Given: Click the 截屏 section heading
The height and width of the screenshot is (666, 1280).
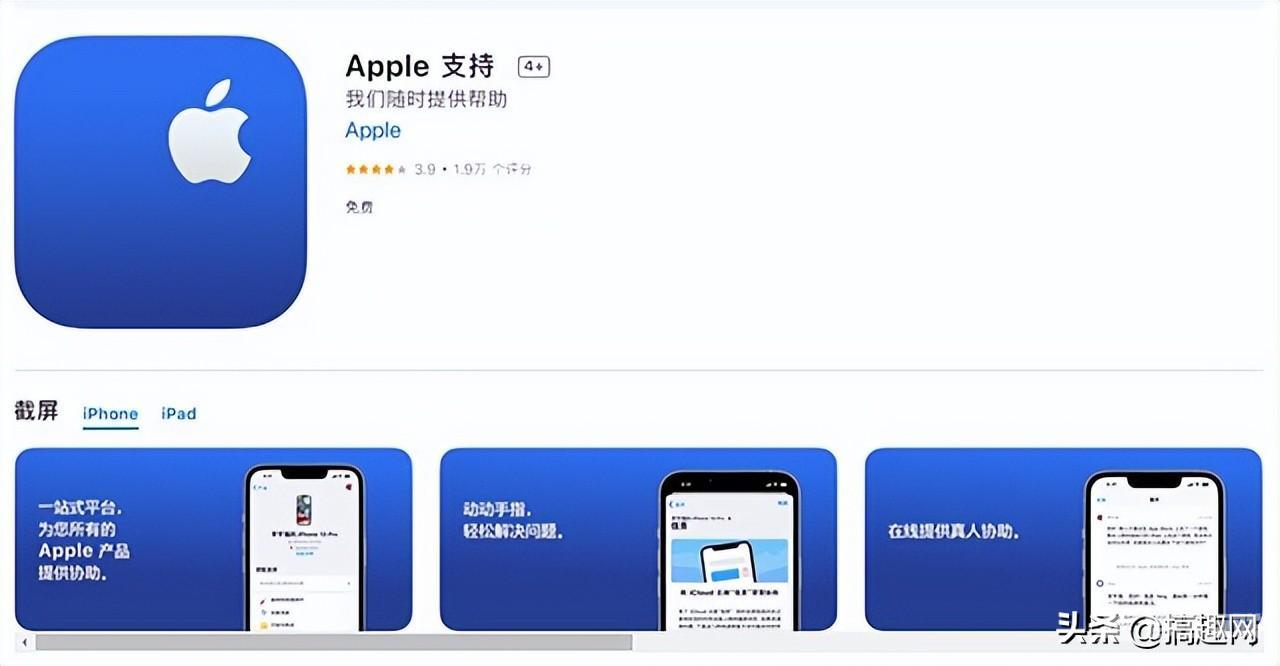Looking at the screenshot, I should tap(37, 411).
